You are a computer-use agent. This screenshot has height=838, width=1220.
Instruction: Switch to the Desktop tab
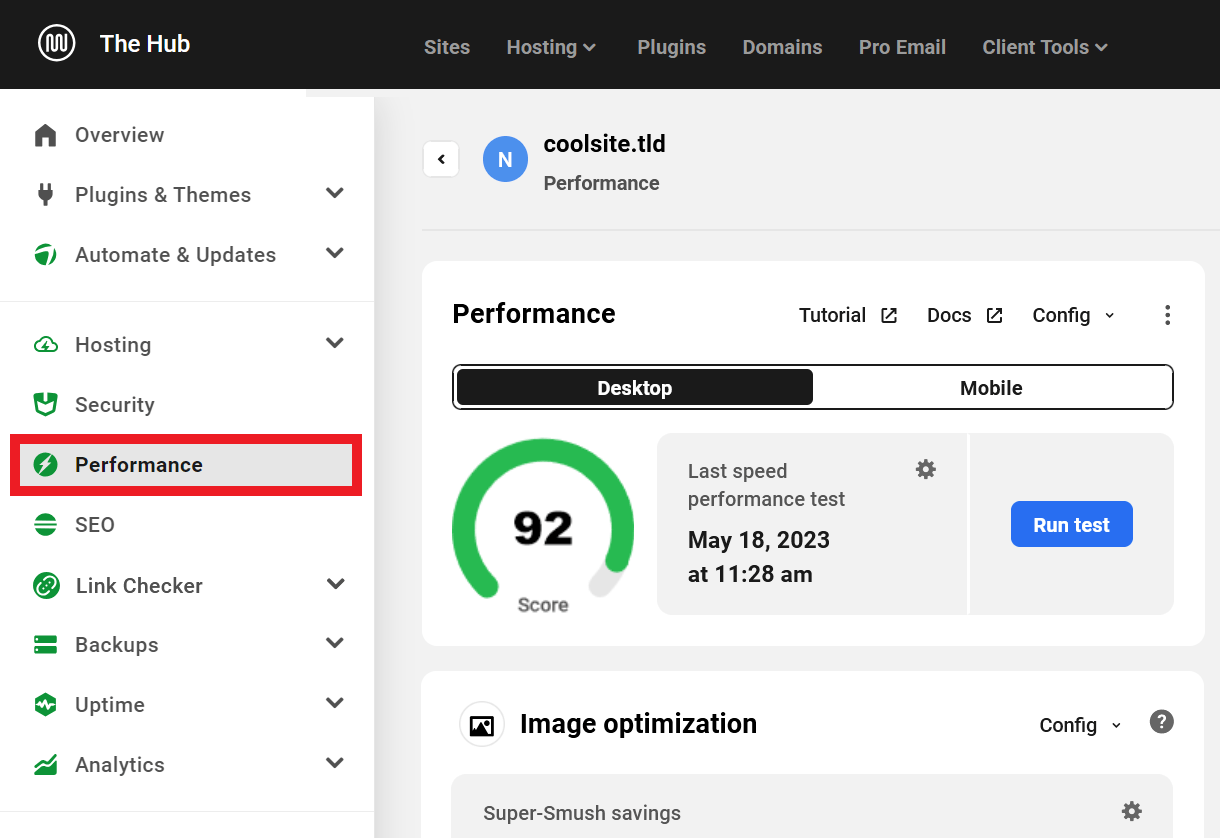635,388
